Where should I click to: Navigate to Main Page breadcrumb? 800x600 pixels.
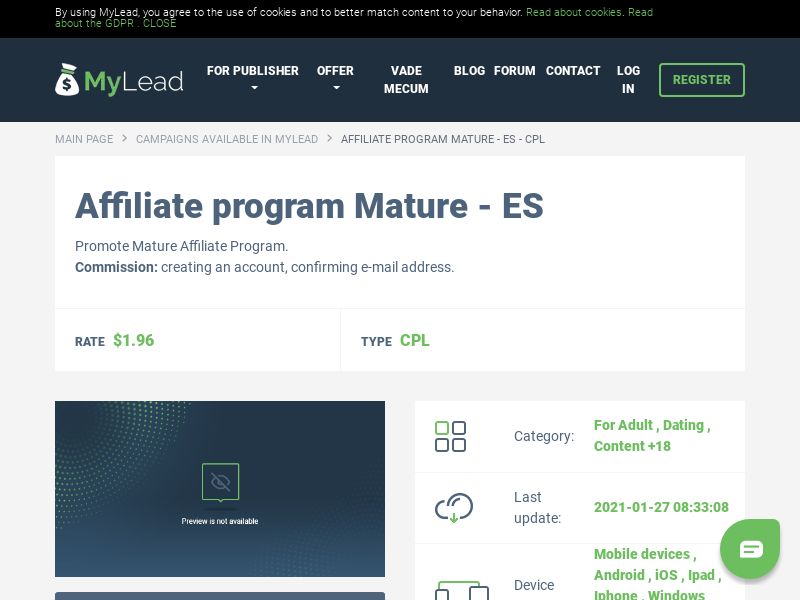pyautogui.click(x=84, y=139)
